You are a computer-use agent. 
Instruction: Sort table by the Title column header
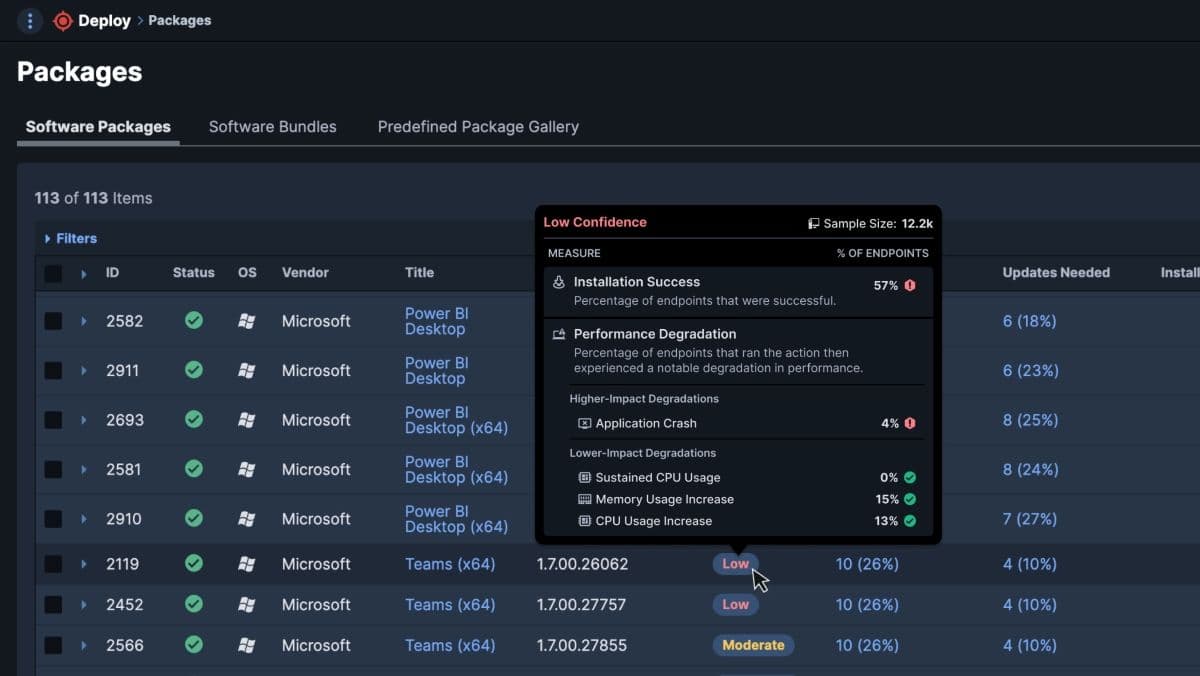point(419,272)
